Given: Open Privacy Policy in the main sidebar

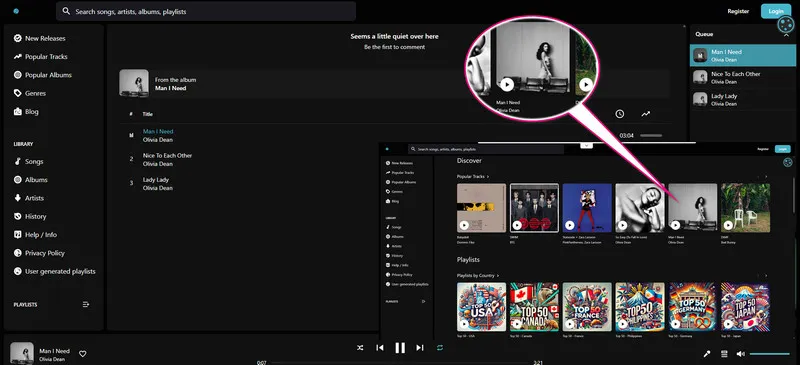Looking at the screenshot, I should pos(39,253).
